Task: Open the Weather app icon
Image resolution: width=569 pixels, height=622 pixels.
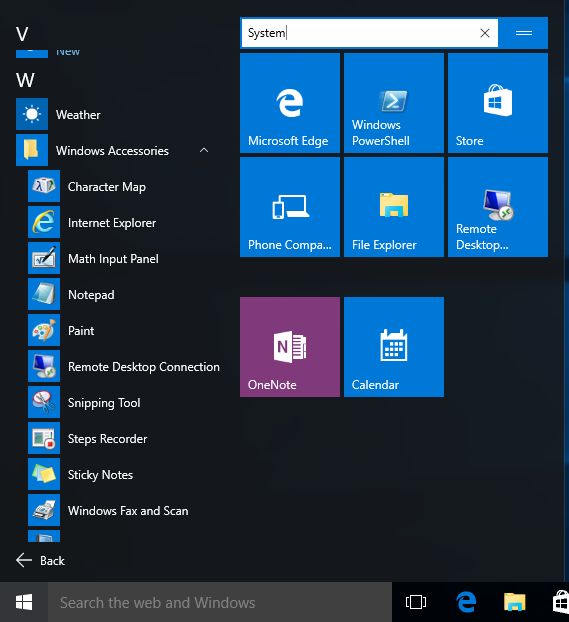Action: point(32,114)
